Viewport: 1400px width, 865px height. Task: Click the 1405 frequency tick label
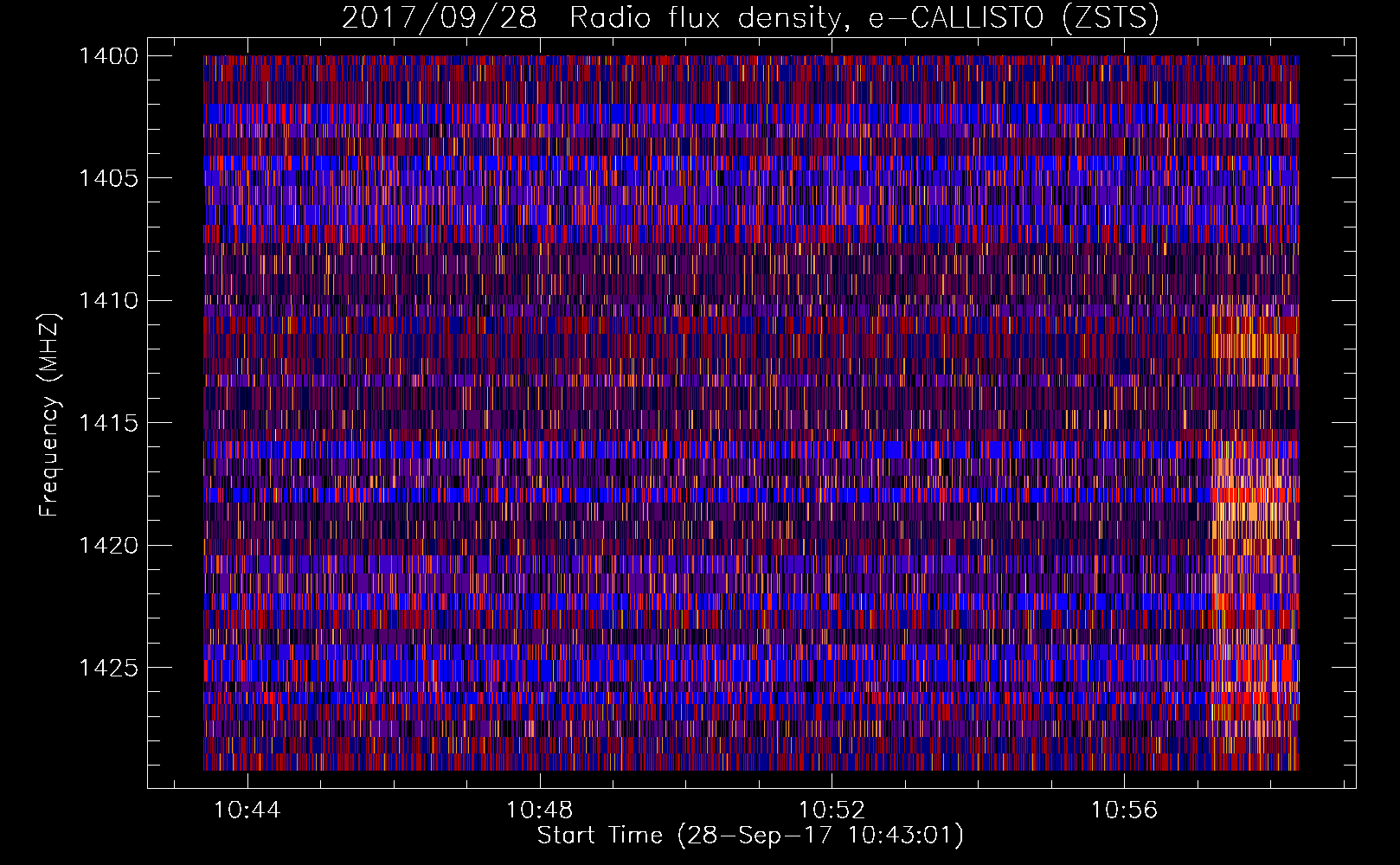108,178
